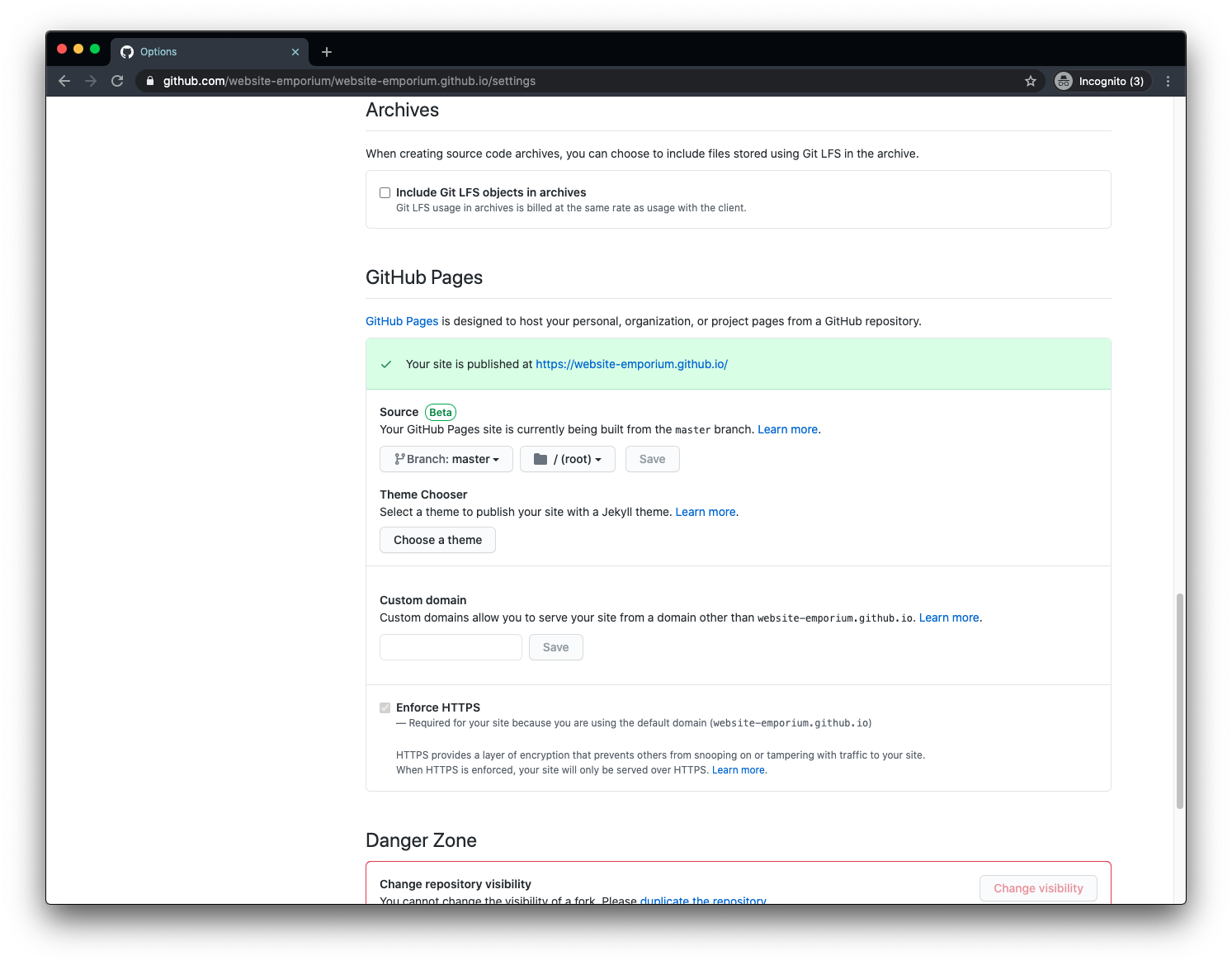The width and height of the screenshot is (1232, 965).
Task: Click the Incognito (3) profile indicator
Action: click(1102, 81)
